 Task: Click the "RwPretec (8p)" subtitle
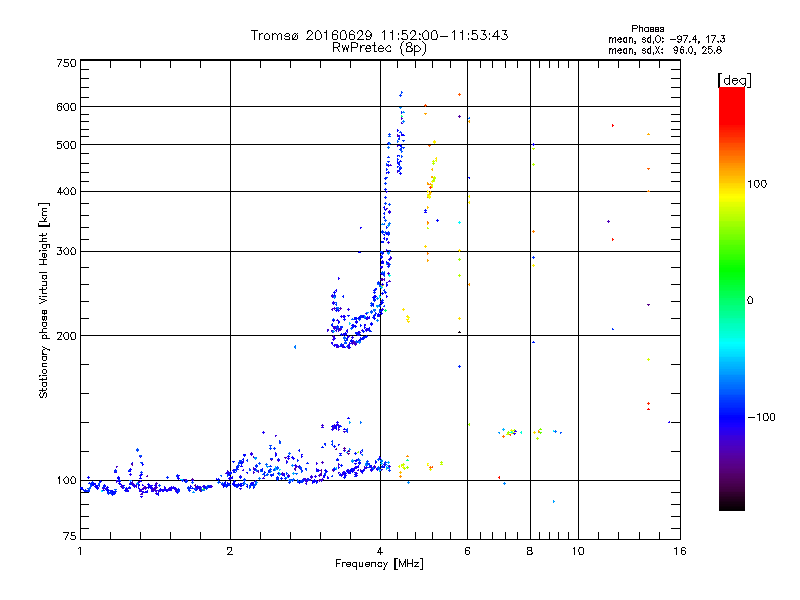[379, 48]
